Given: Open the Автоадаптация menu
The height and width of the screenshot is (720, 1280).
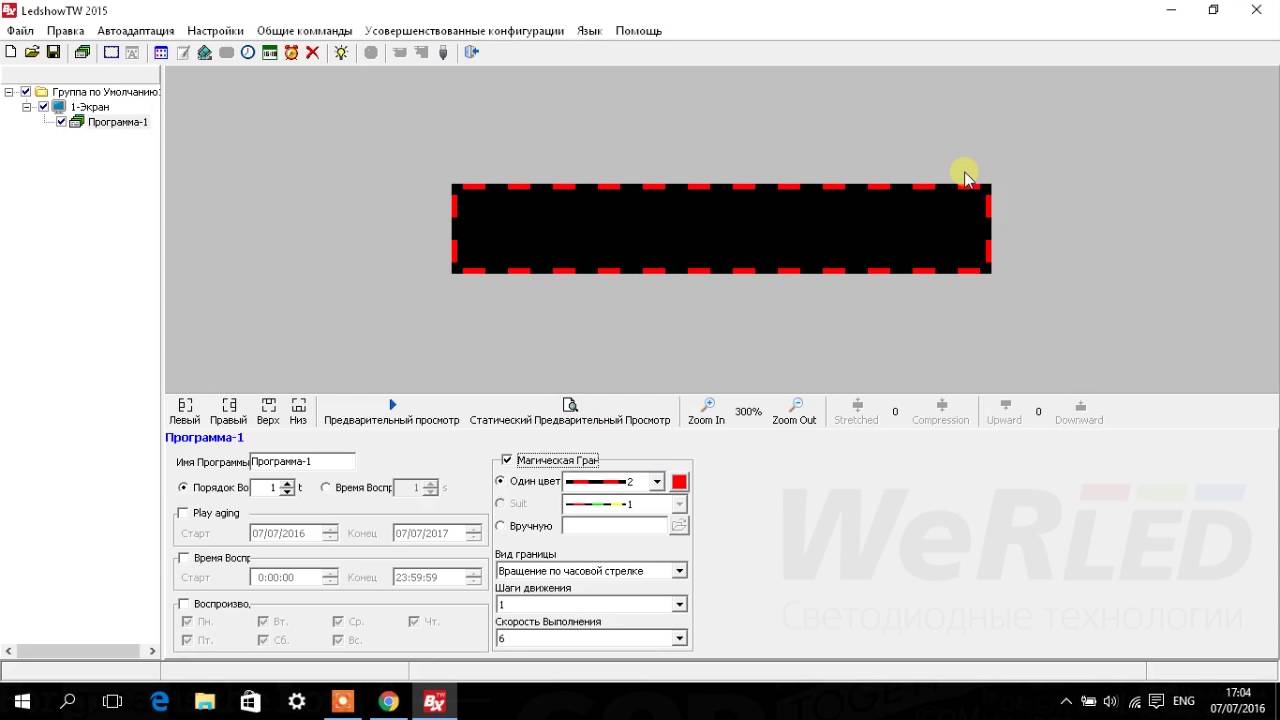Looking at the screenshot, I should click(x=136, y=31).
